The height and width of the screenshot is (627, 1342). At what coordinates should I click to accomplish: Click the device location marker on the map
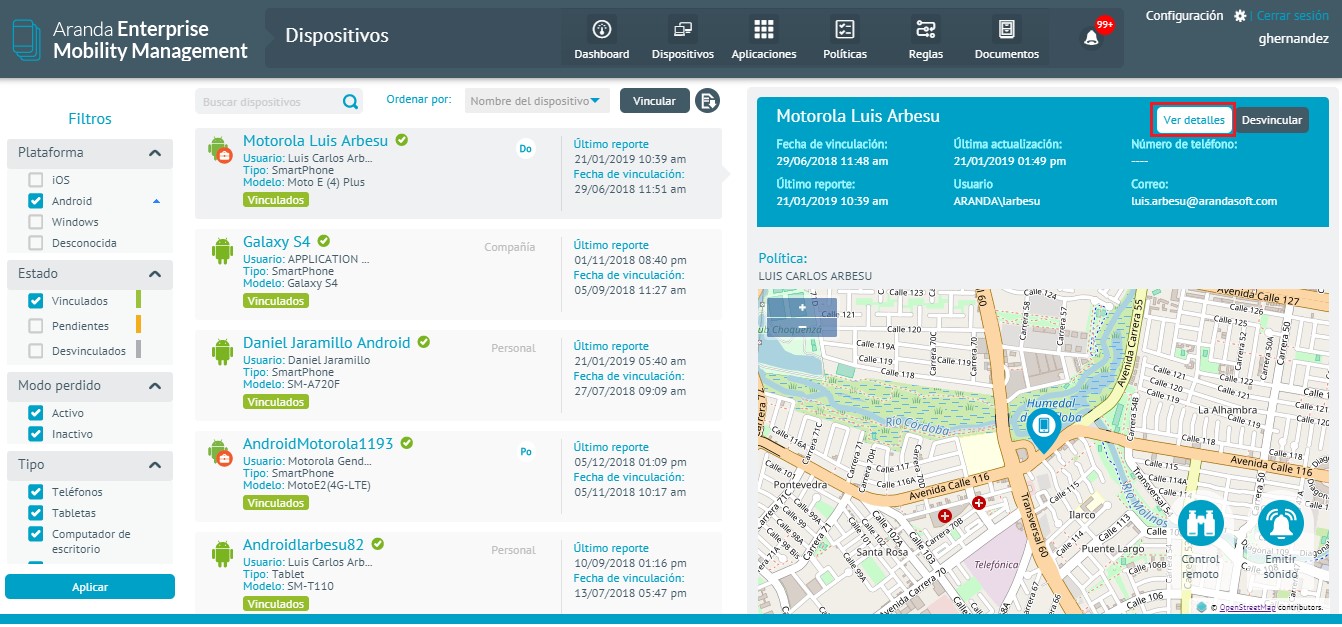pos(1044,430)
